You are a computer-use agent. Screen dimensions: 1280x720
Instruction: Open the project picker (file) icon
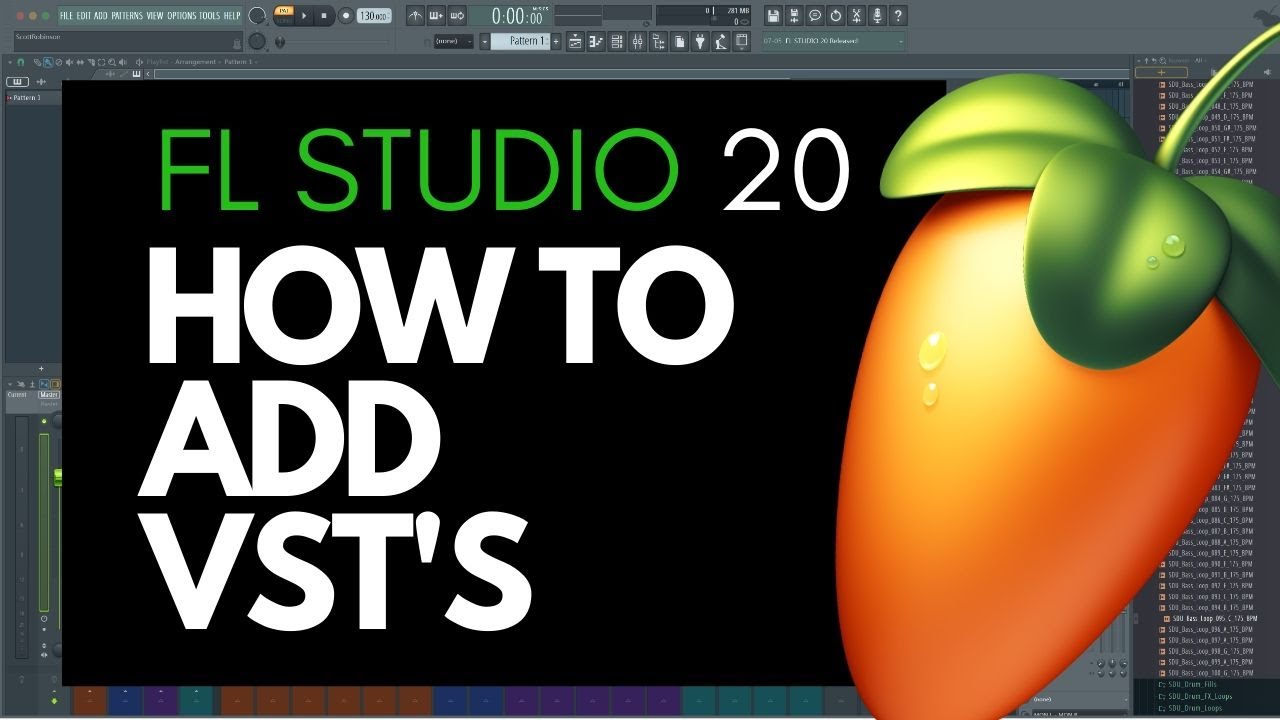pyautogui.click(x=680, y=41)
